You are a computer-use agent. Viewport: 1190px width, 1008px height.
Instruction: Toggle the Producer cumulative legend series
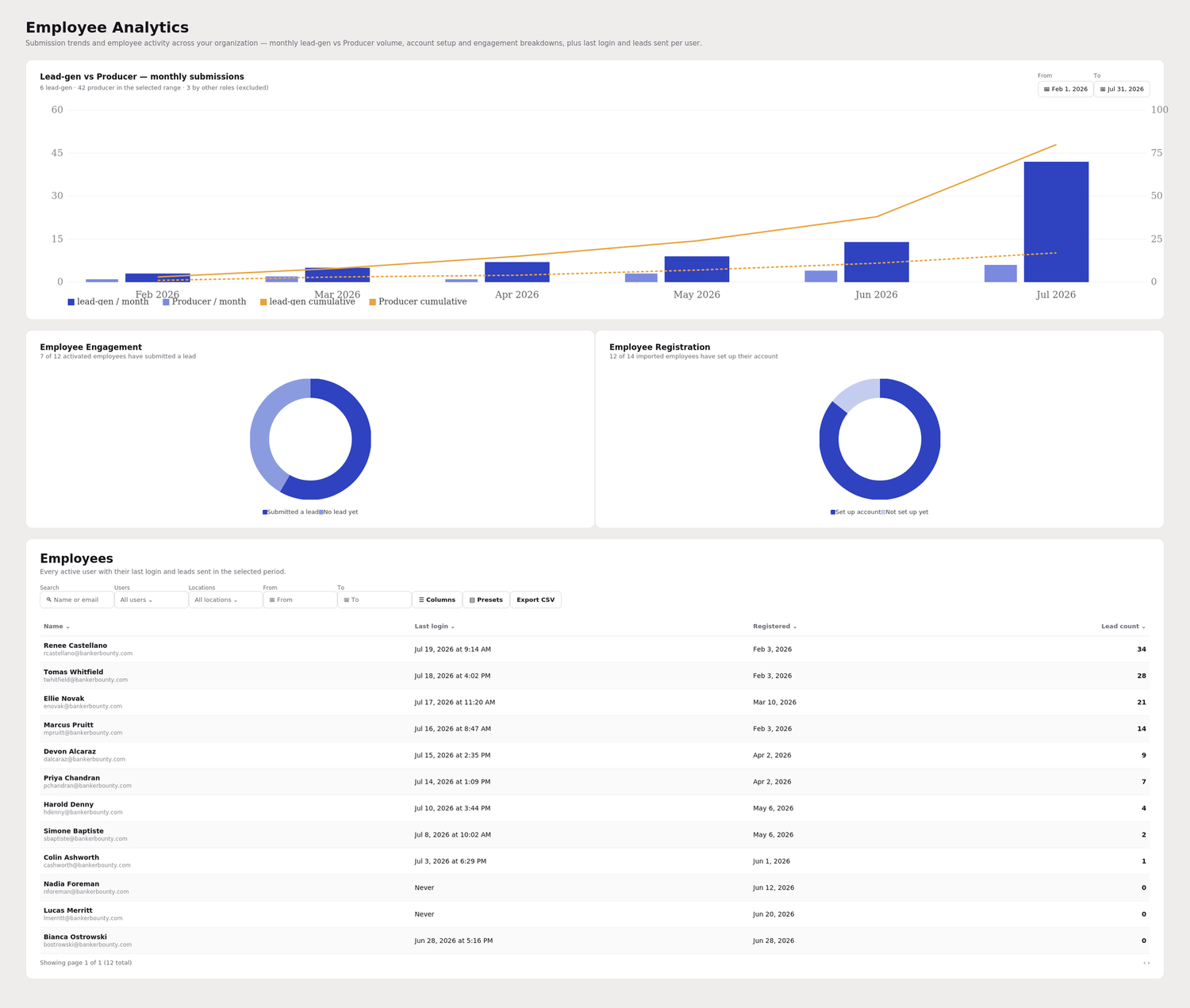pyautogui.click(x=418, y=302)
